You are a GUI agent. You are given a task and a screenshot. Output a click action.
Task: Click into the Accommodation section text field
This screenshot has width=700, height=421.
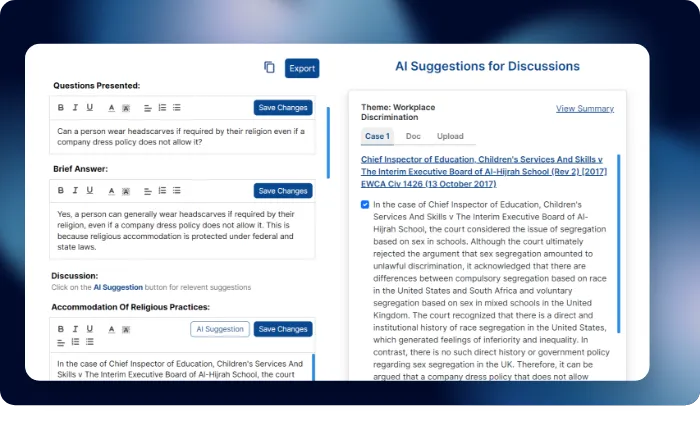(181, 368)
